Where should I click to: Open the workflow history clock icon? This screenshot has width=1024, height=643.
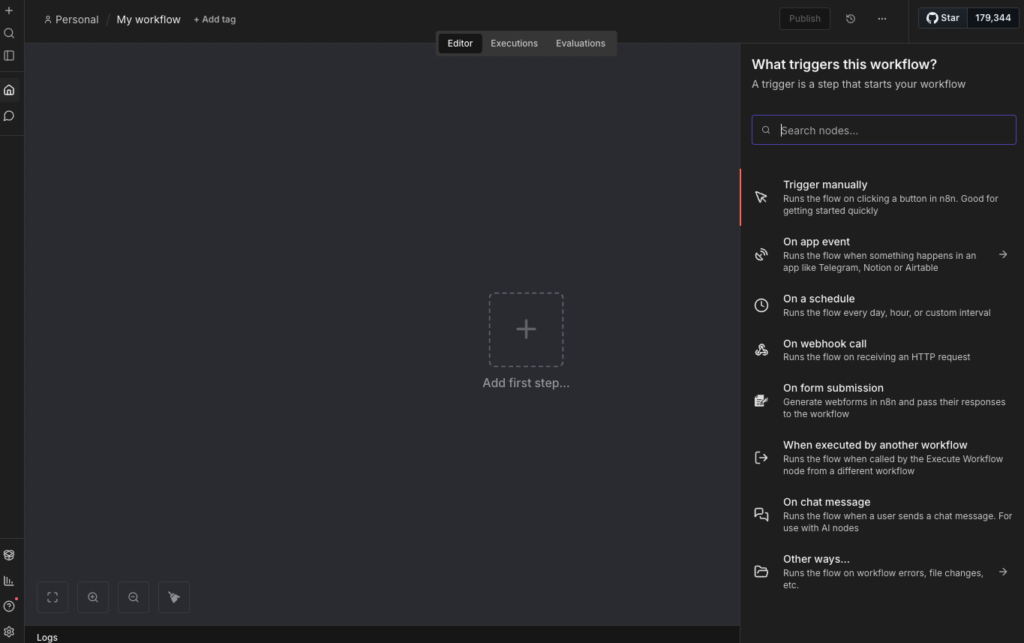[x=850, y=18]
